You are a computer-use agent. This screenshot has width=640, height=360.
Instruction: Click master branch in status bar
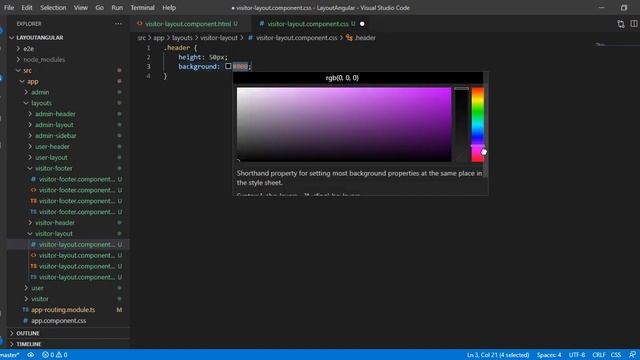[10, 355]
